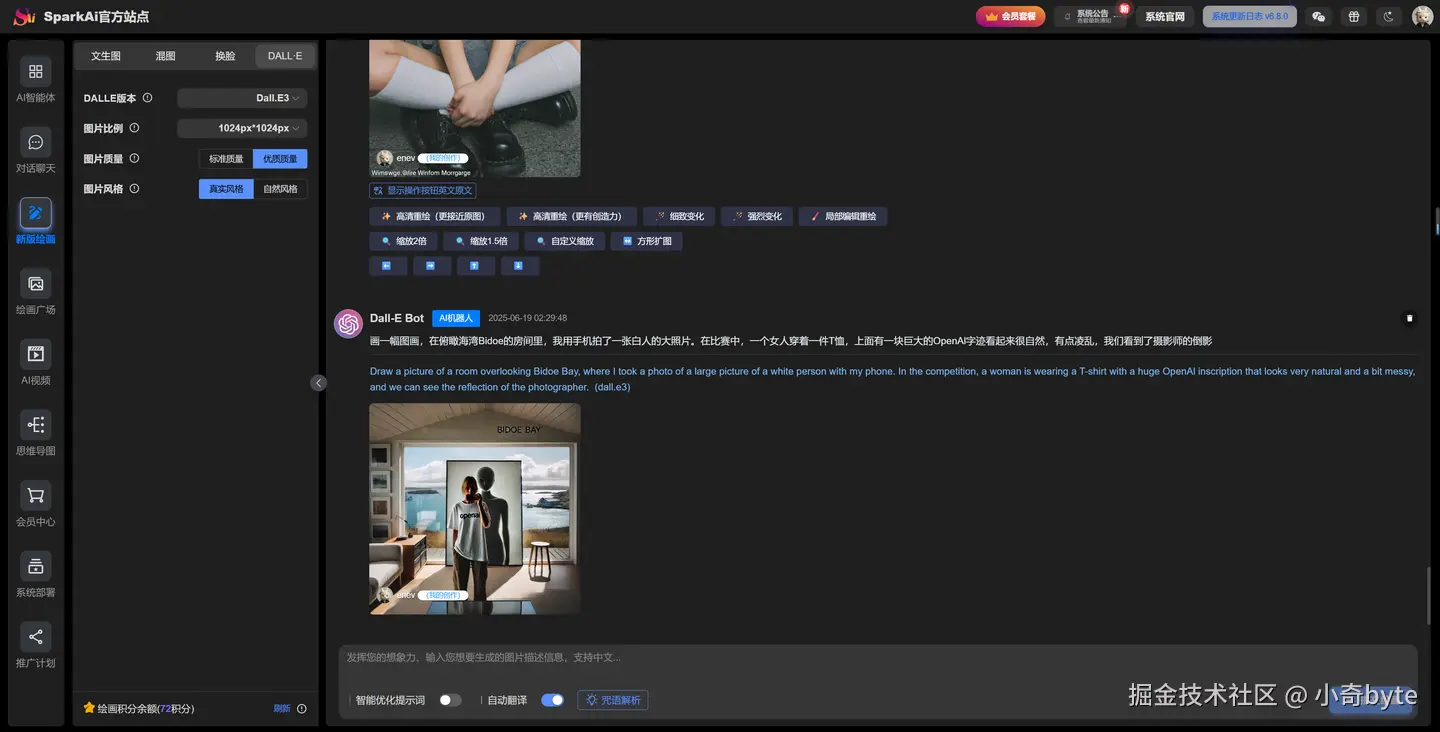Click the Dall-E Bot OpenAI avatar

tap(348, 324)
